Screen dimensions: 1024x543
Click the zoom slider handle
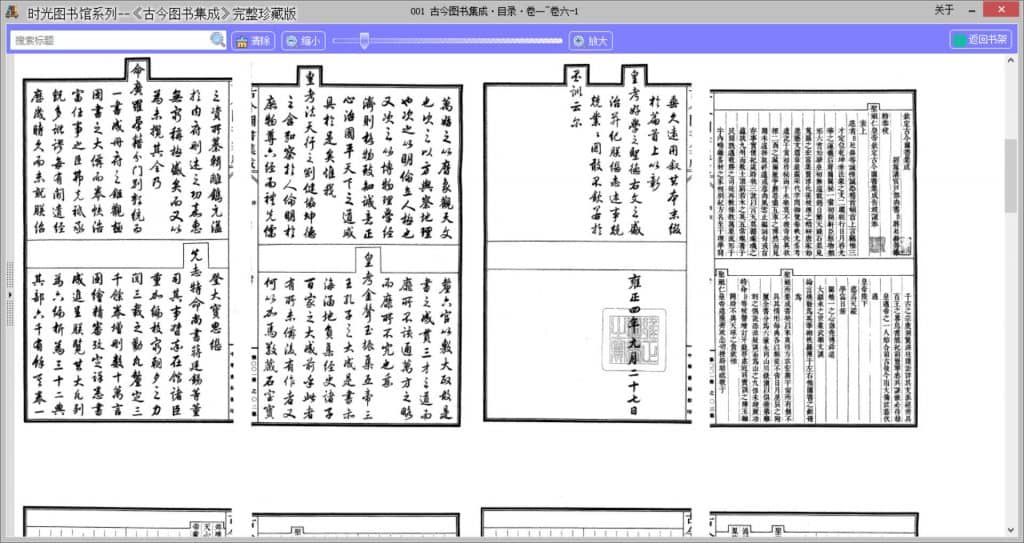364,40
